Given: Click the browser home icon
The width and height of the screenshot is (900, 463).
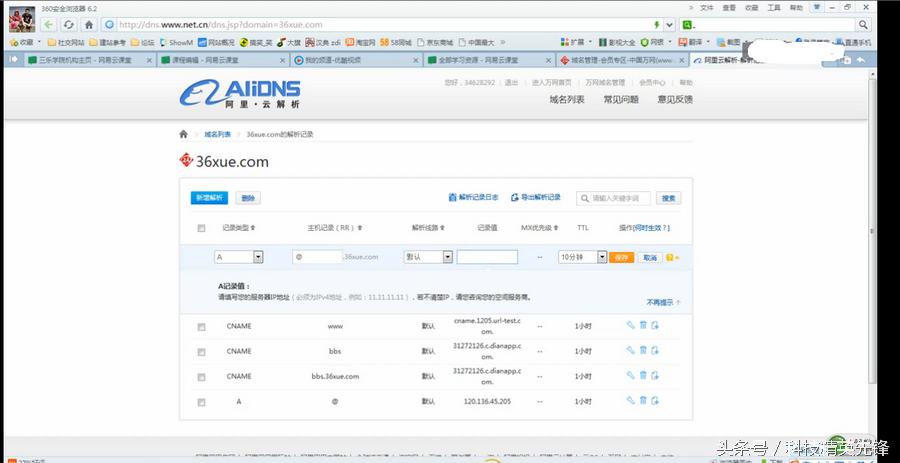Looking at the screenshot, I should 88,25.
